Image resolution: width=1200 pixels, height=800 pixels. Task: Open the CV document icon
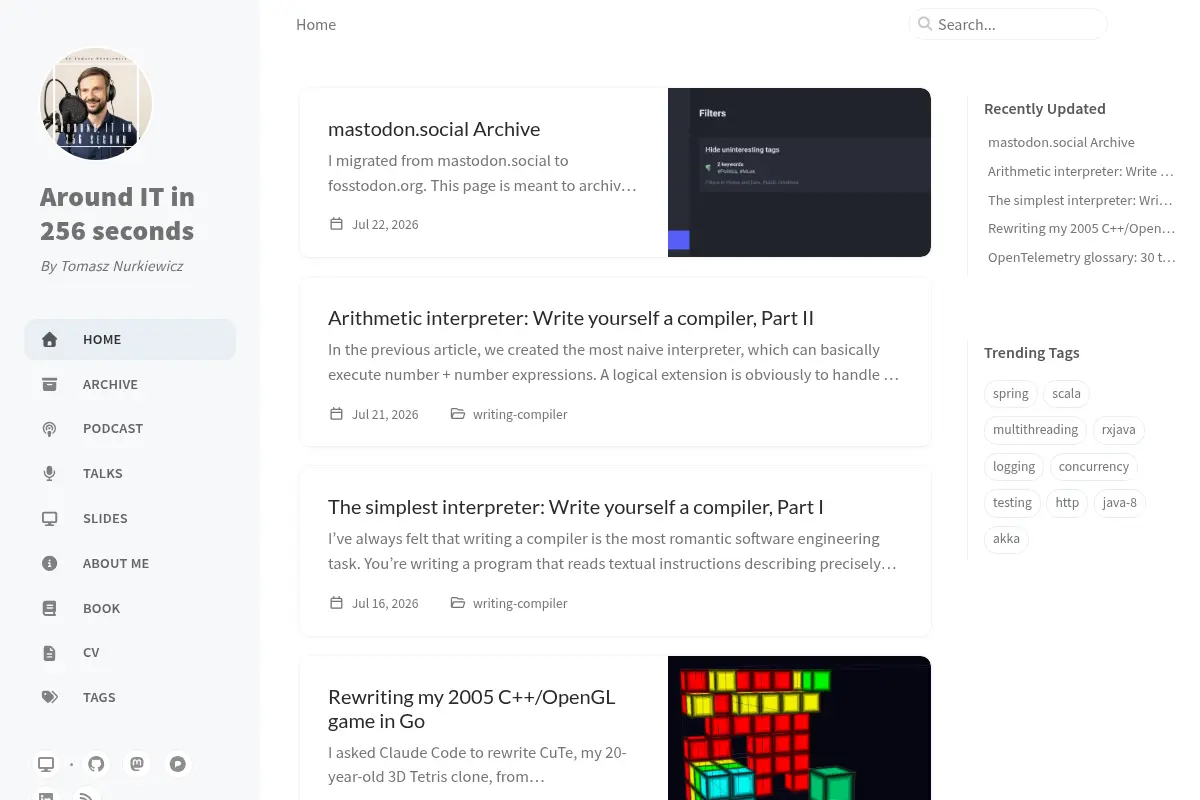pyautogui.click(x=49, y=652)
